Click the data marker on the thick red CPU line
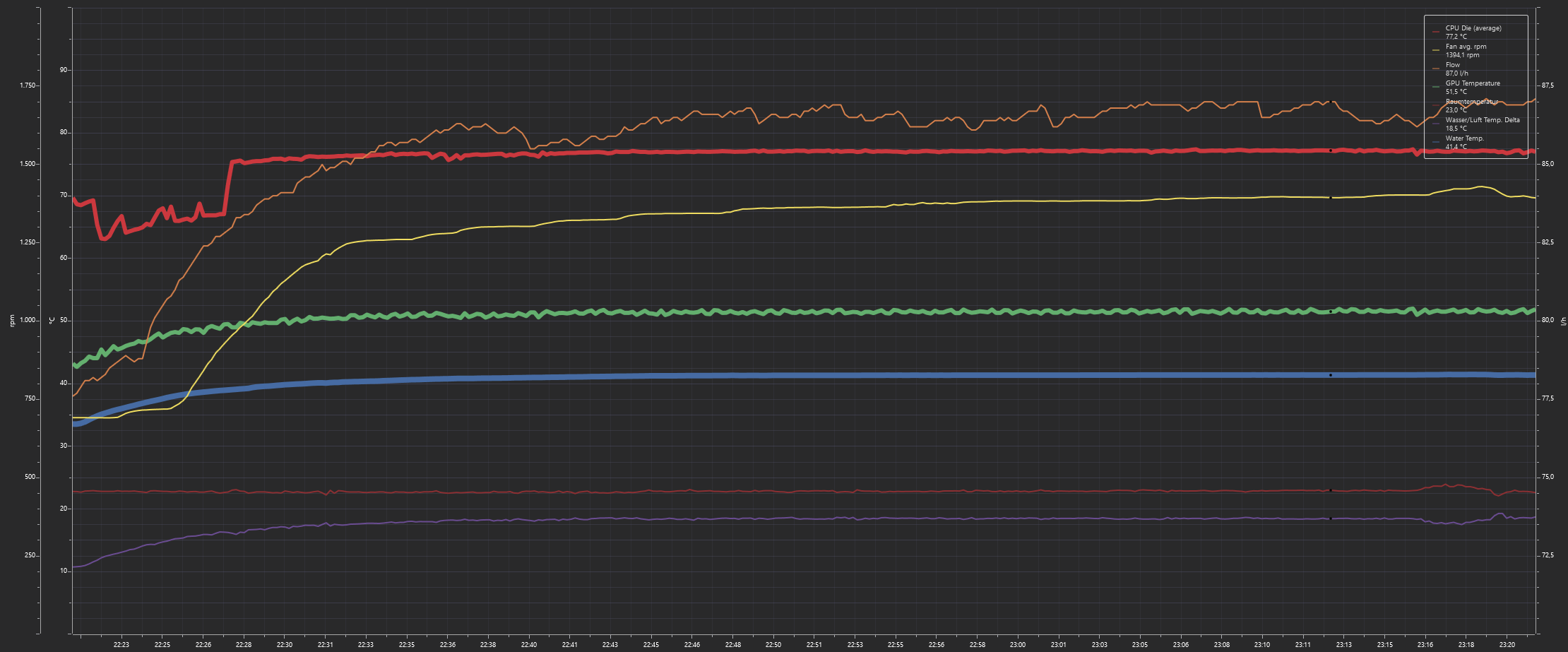 point(1331,150)
